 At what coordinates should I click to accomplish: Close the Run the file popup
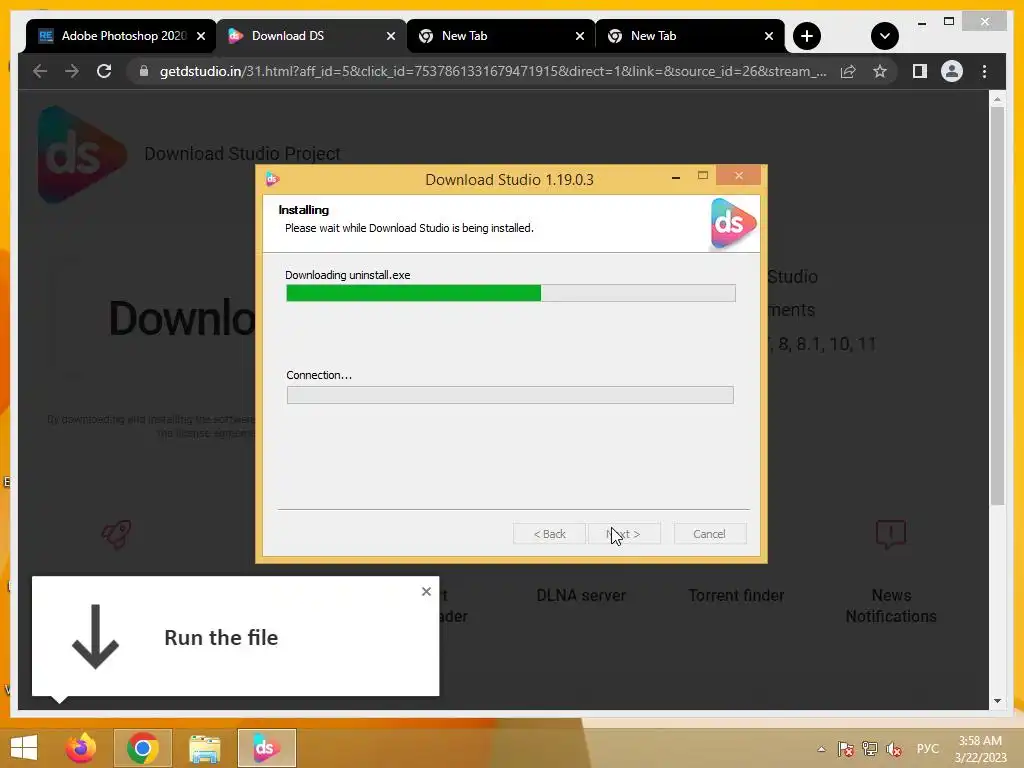[426, 591]
